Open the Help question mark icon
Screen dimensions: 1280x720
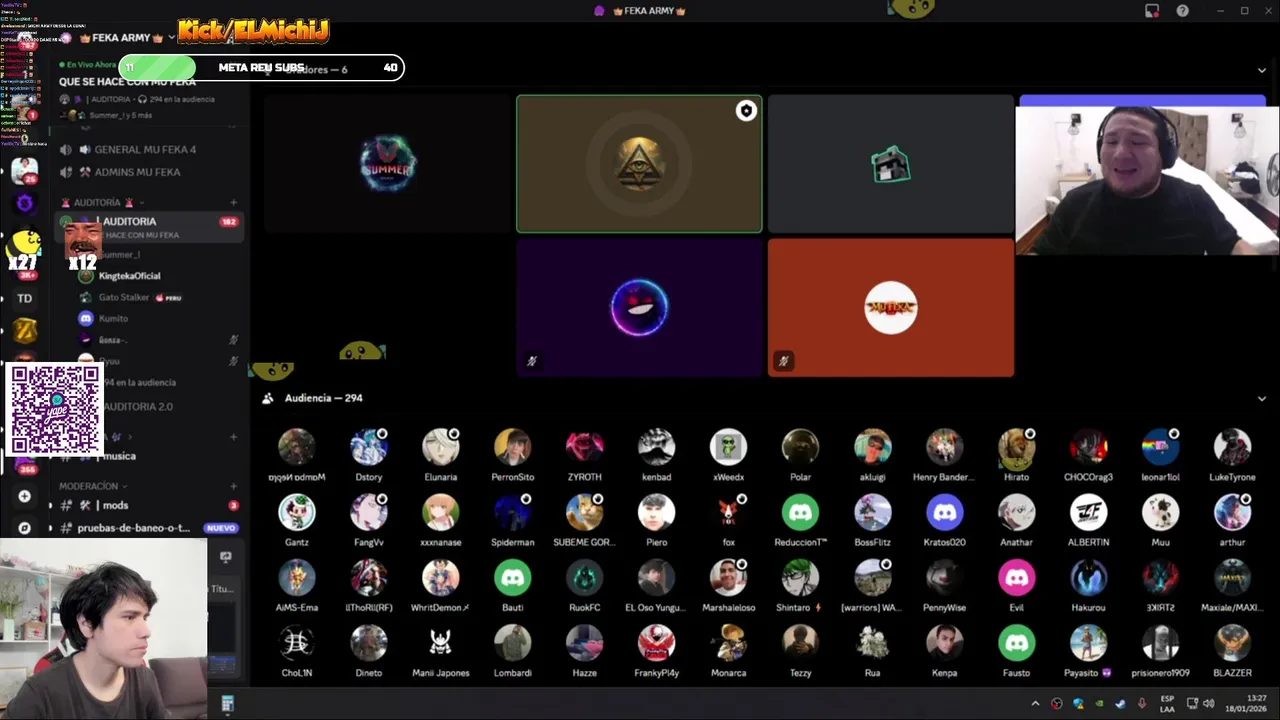coord(1183,11)
